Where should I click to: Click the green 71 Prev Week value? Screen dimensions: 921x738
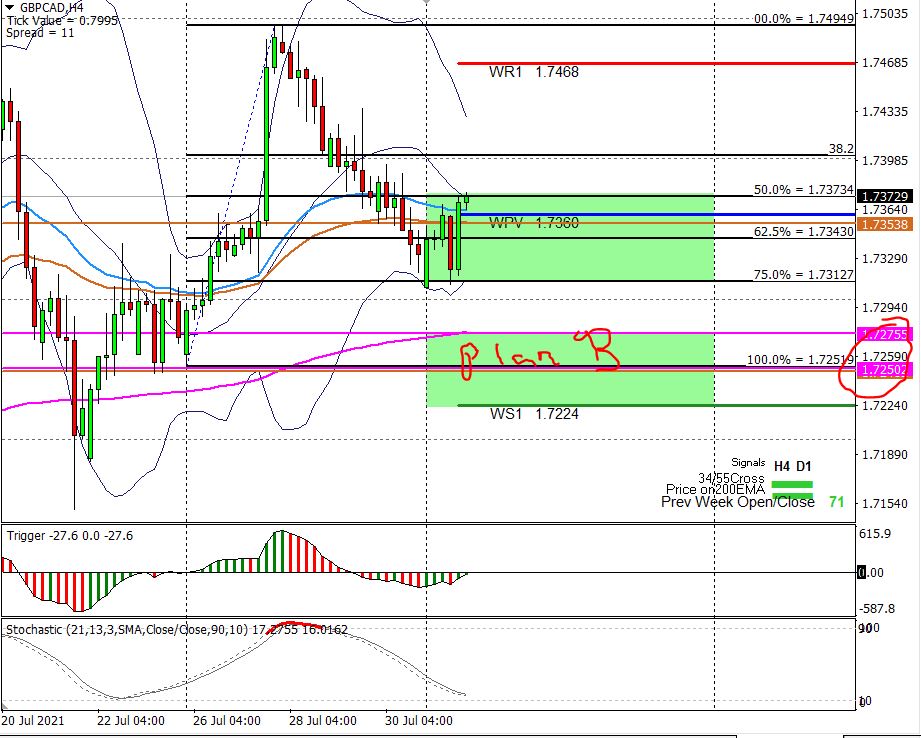click(x=836, y=502)
